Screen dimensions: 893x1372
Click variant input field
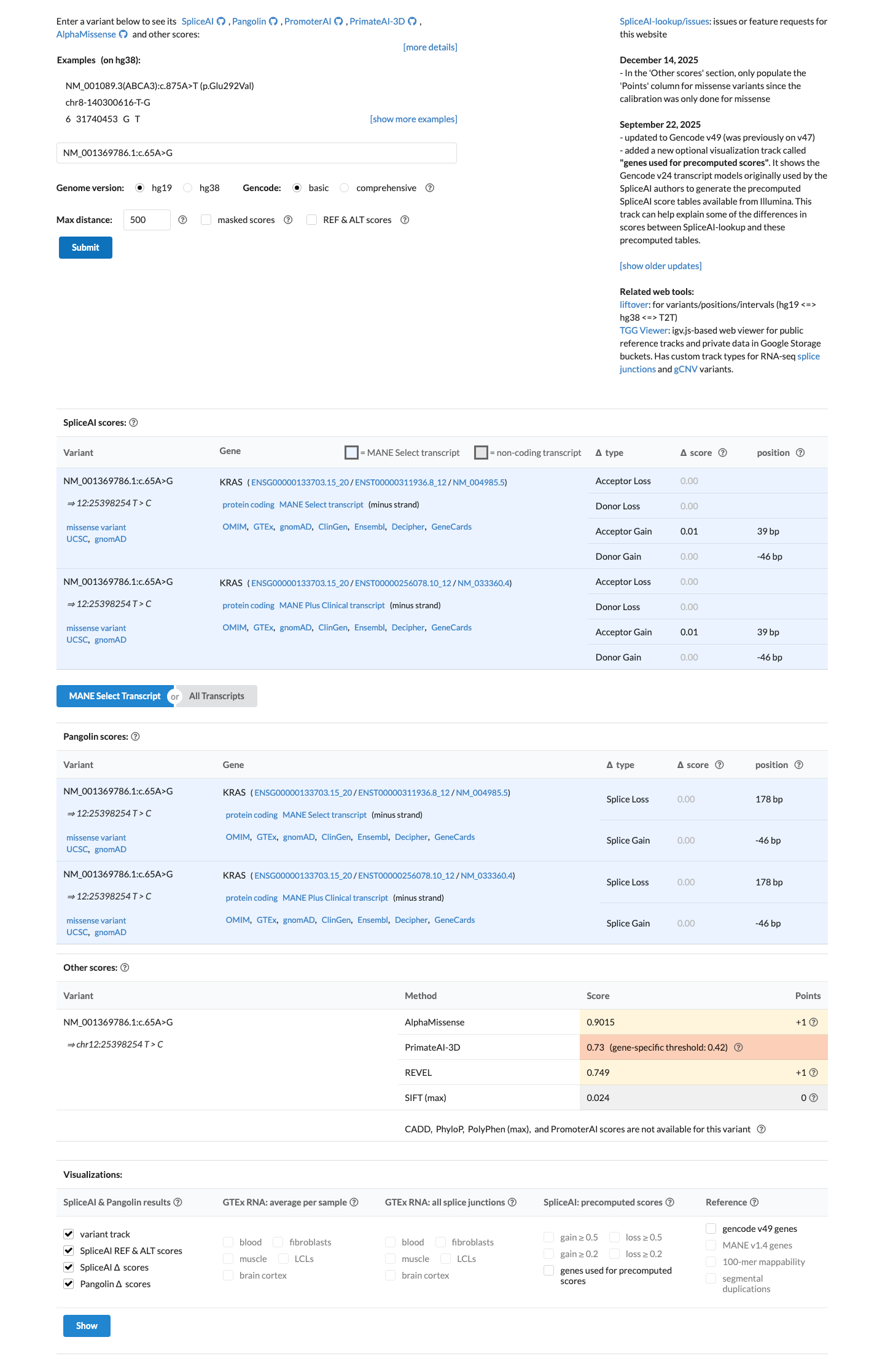257,153
